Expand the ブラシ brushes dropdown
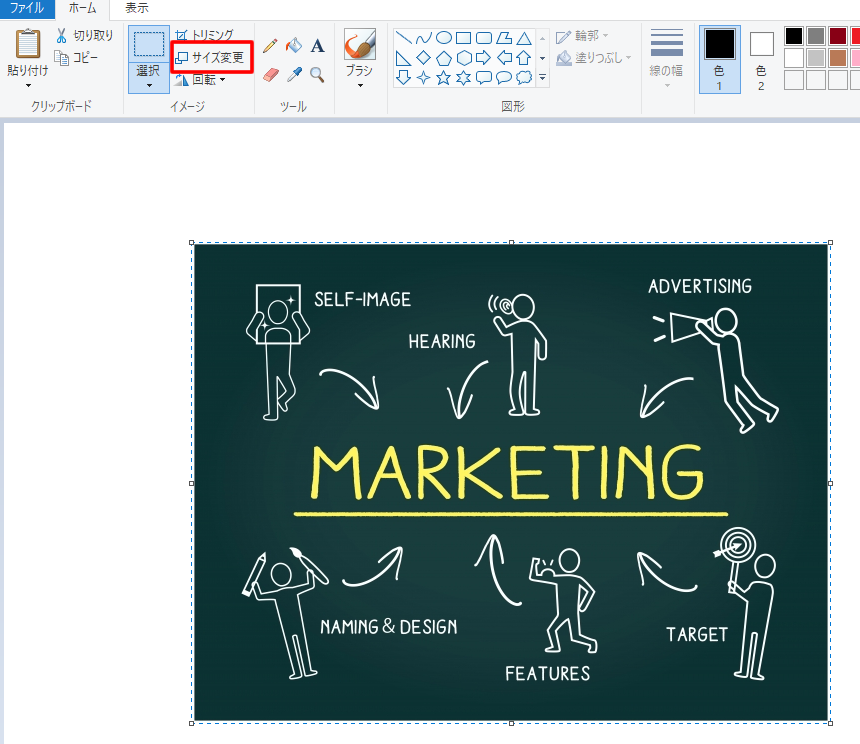This screenshot has height=744, width=860. click(x=359, y=85)
